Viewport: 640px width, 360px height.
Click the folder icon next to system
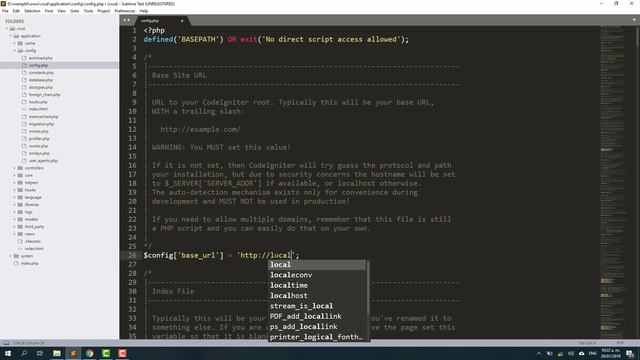pos(16,256)
